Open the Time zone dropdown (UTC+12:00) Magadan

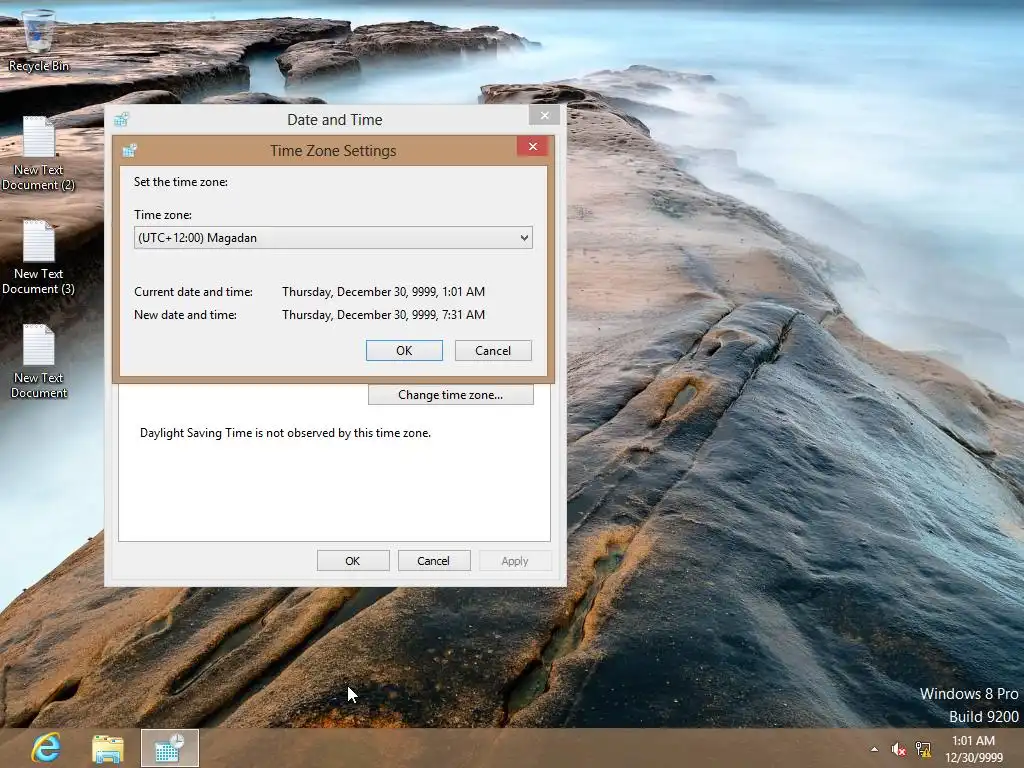333,238
